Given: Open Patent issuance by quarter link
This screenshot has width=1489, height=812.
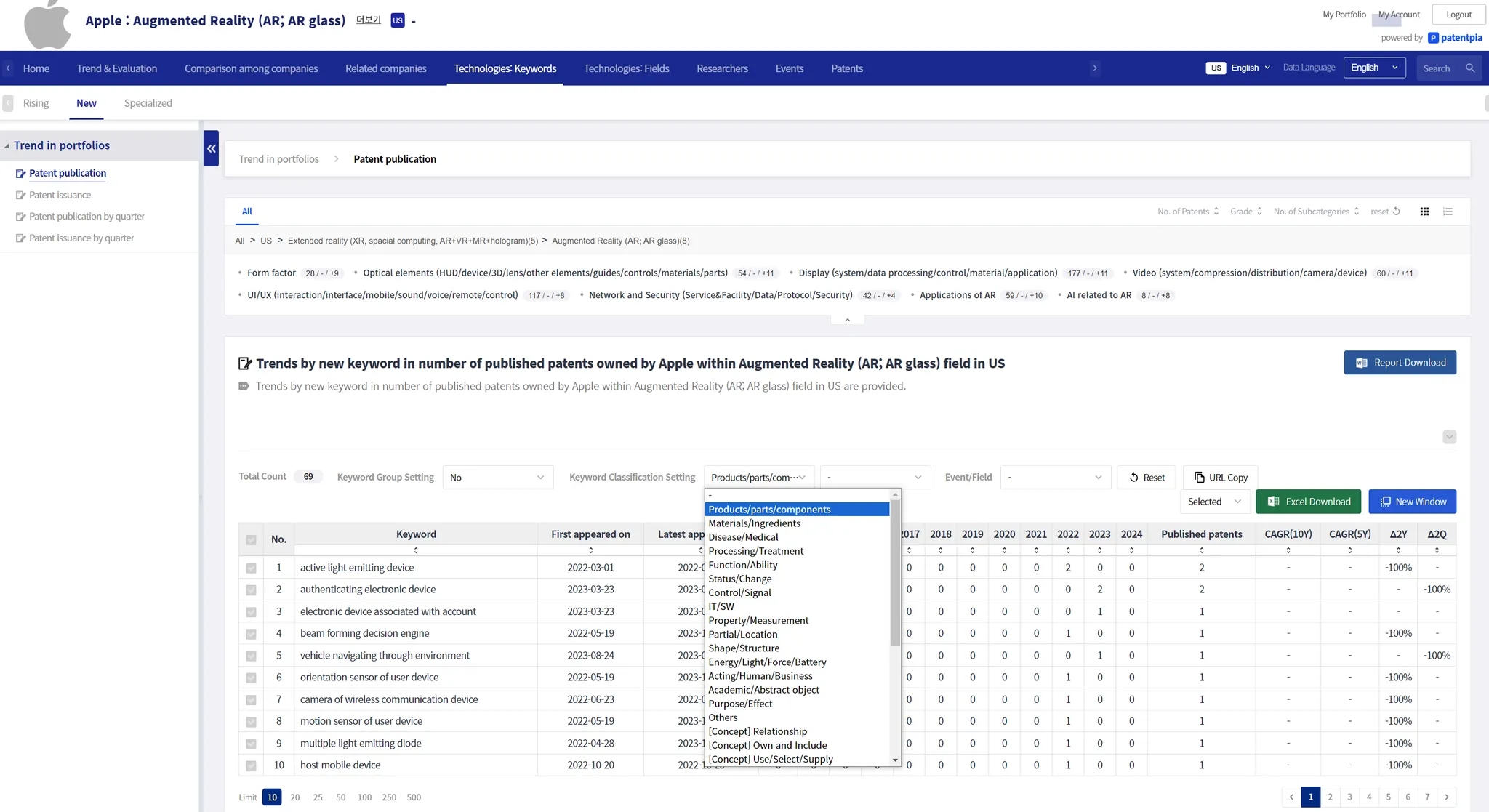Looking at the screenshot, I should 81,238.
